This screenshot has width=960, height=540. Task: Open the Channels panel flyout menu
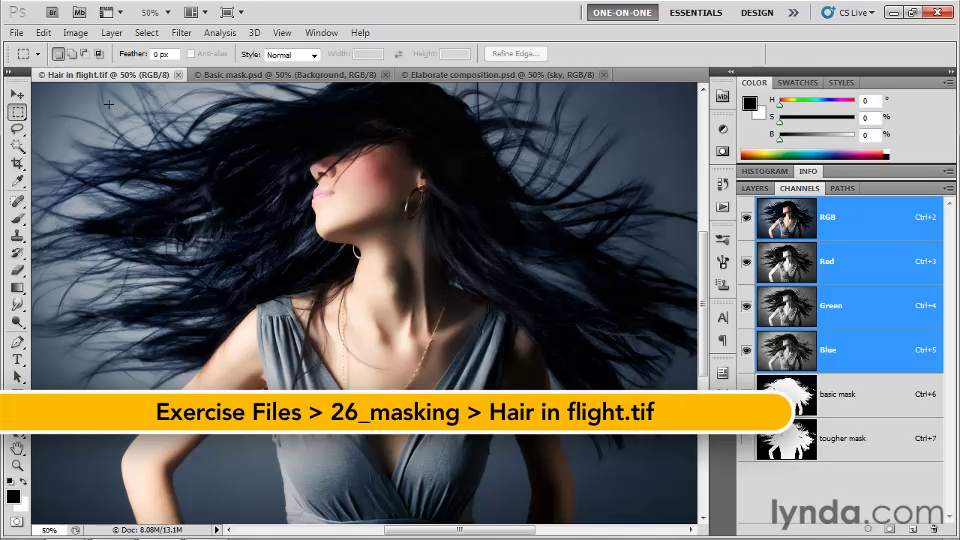coord(948,189)
